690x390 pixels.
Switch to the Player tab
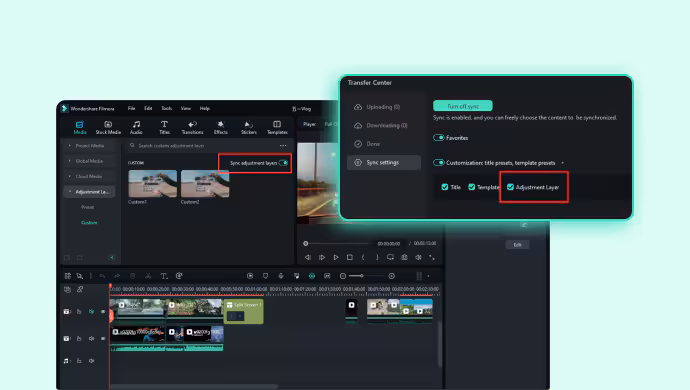(309, 124)
